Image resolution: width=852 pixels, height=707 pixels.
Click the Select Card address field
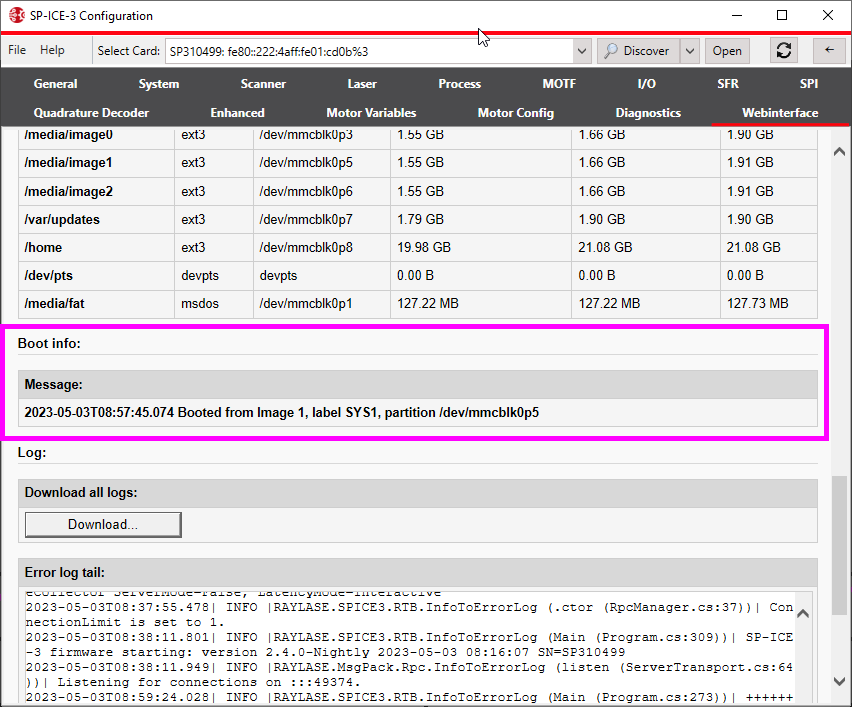pyautogui.click(x=369, y=51)
